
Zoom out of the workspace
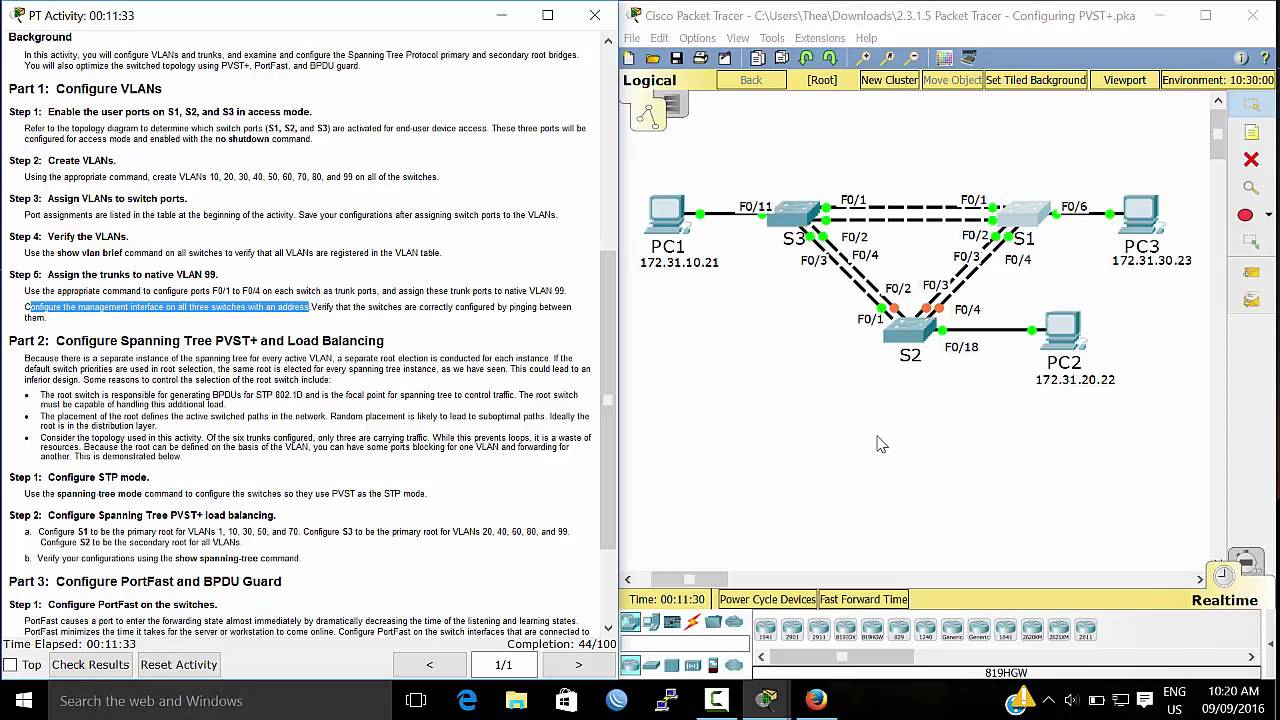[x=911, y=58]
